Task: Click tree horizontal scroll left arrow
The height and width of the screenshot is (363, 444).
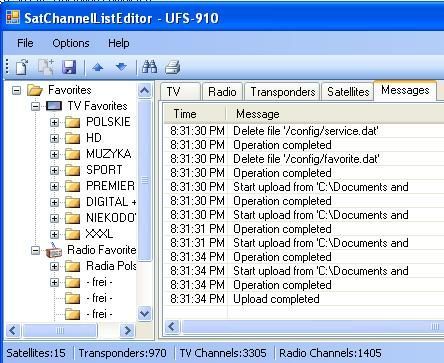Action: [x=13, y=331]
